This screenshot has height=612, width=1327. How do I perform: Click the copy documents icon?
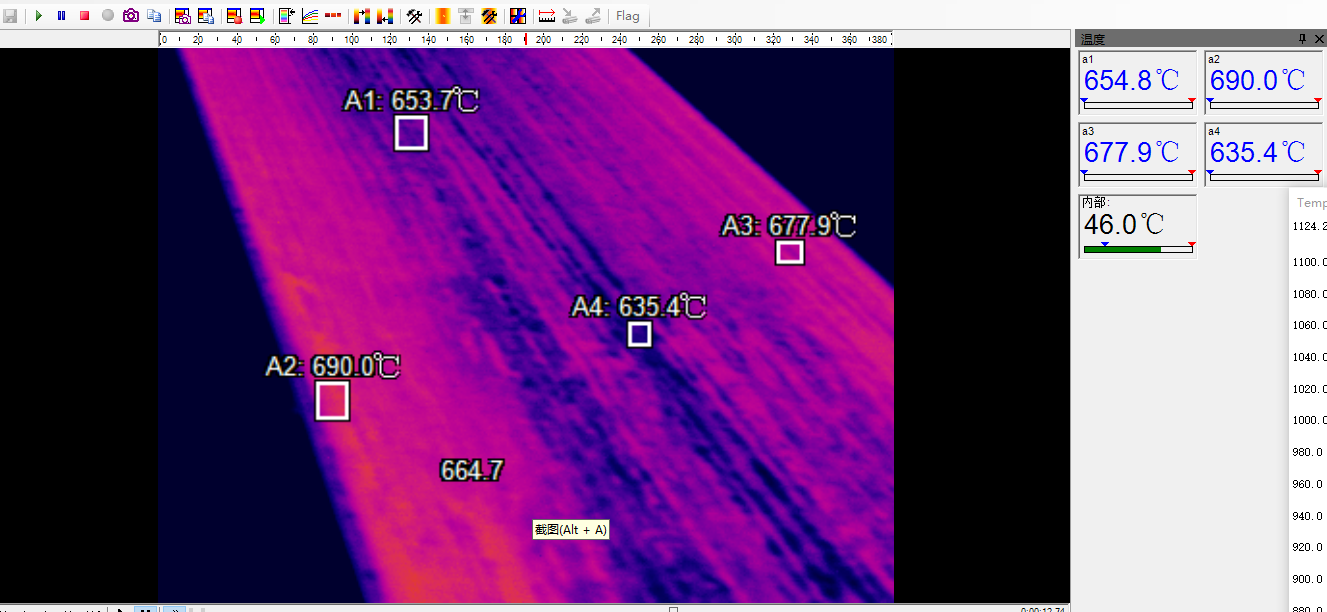click(154, 16)
